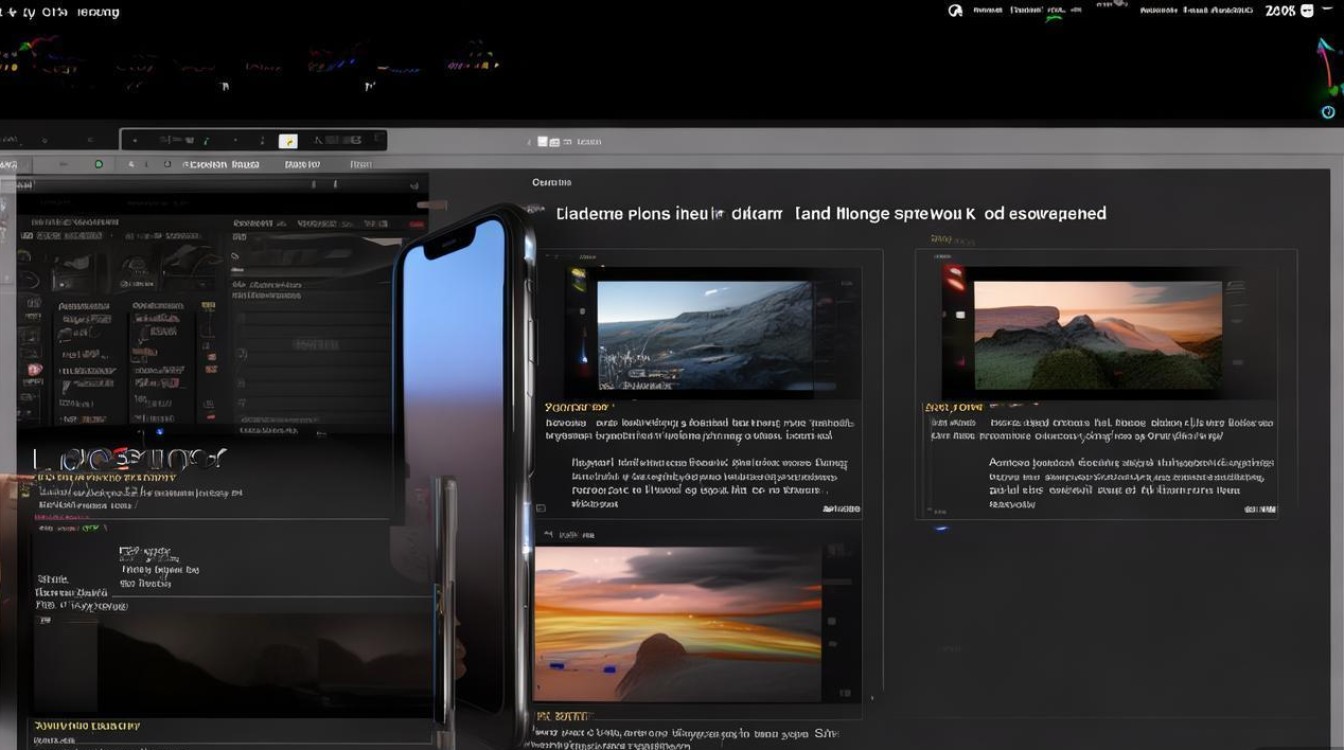Image resolution: width=1344 pixels, height=750 pixels.
Task: Click the red icon beside pink mountain preview
Action: tap(955, 277)
